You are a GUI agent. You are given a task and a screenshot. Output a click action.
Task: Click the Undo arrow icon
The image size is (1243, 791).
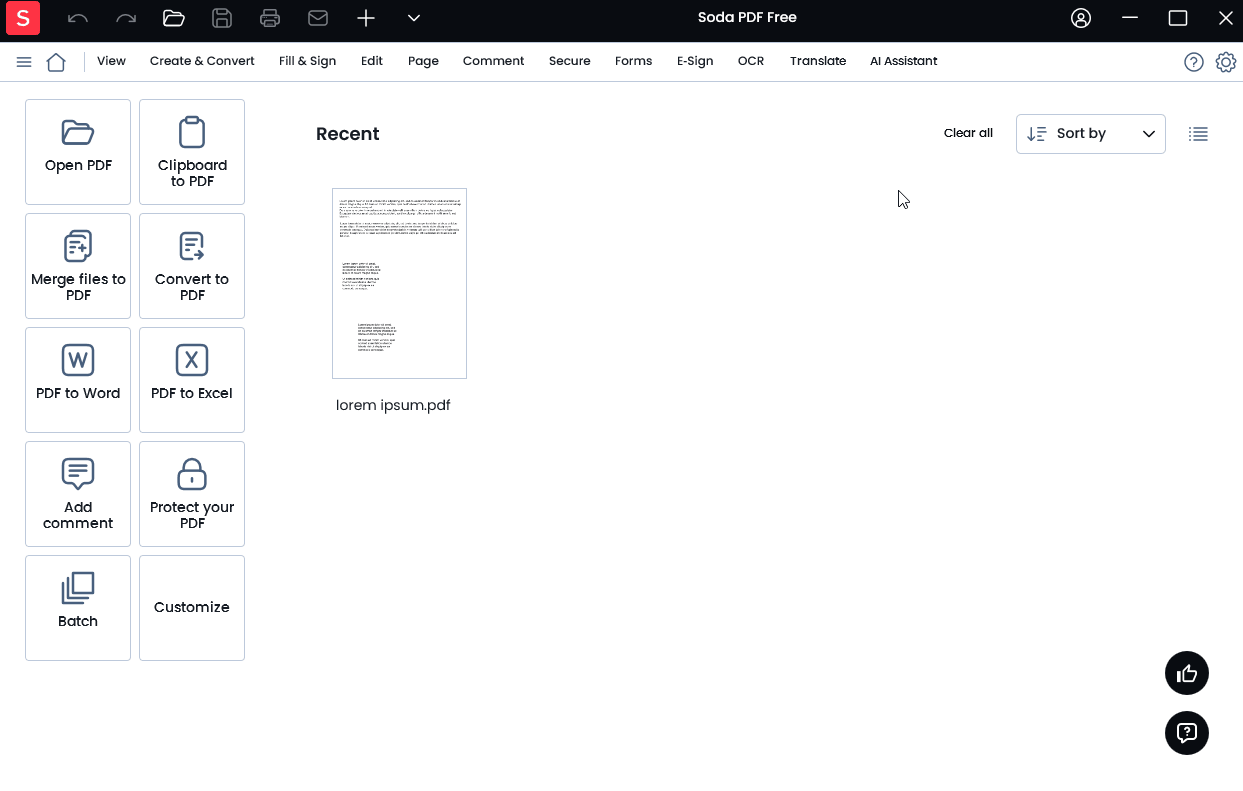click(x=78, y=18)
